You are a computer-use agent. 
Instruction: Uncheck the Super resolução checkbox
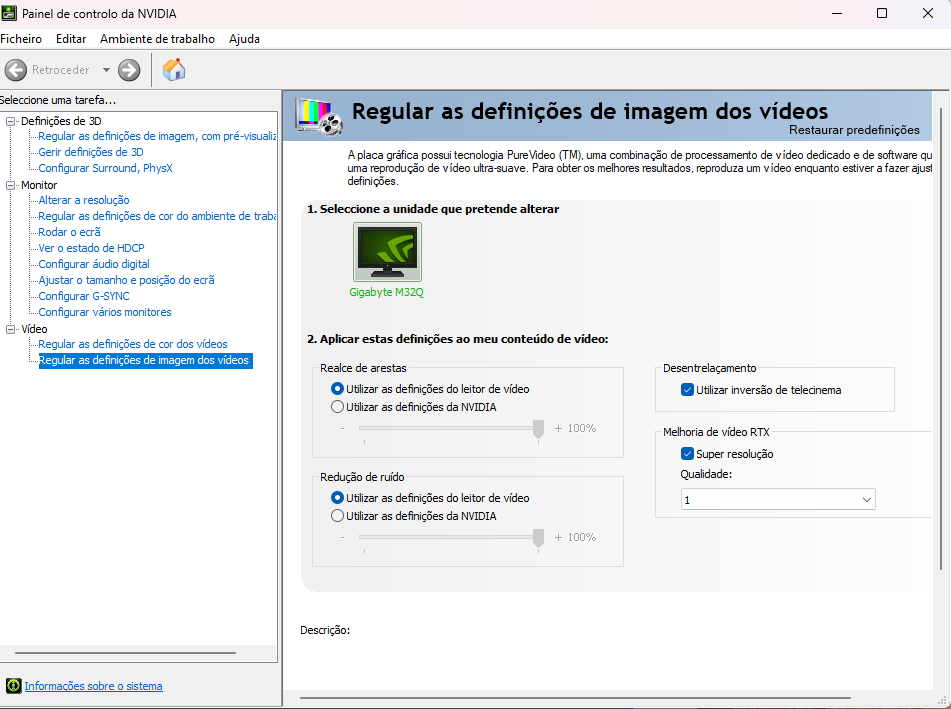(x=687, y=453)
